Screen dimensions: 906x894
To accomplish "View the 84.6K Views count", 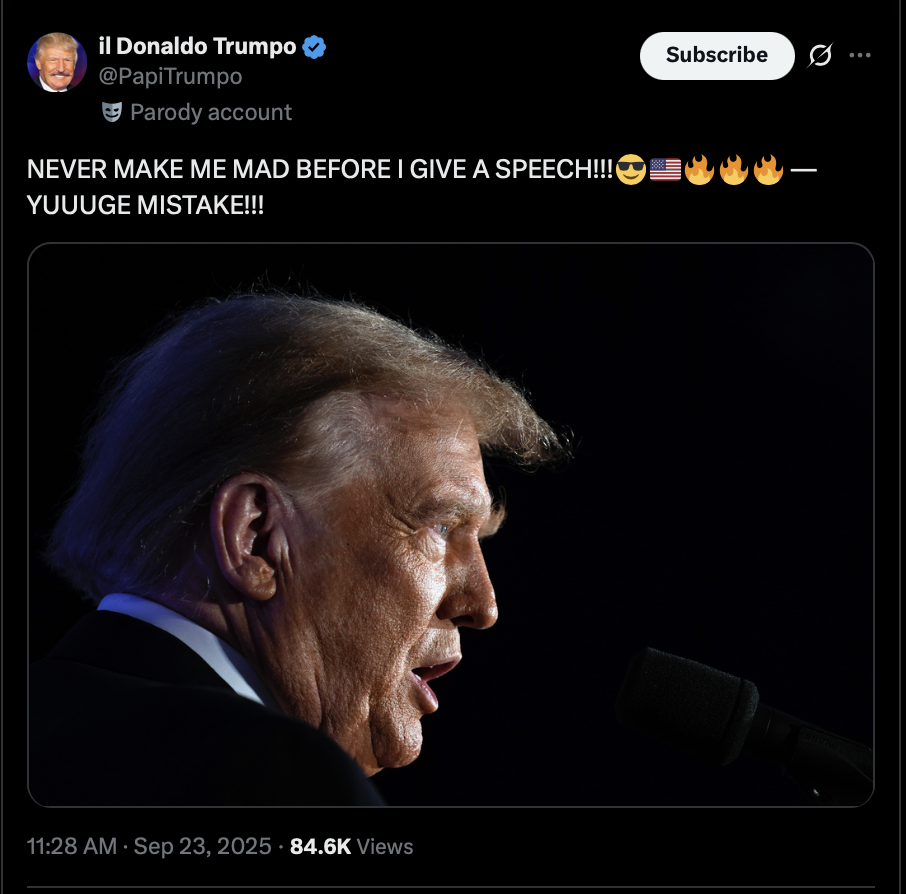I will [x=351, y=846].
